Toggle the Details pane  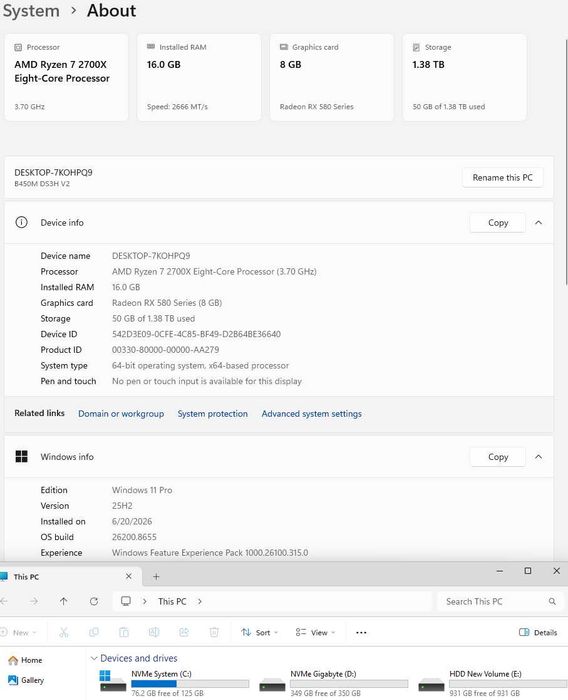pyautogui.click(x=538, y=633)
